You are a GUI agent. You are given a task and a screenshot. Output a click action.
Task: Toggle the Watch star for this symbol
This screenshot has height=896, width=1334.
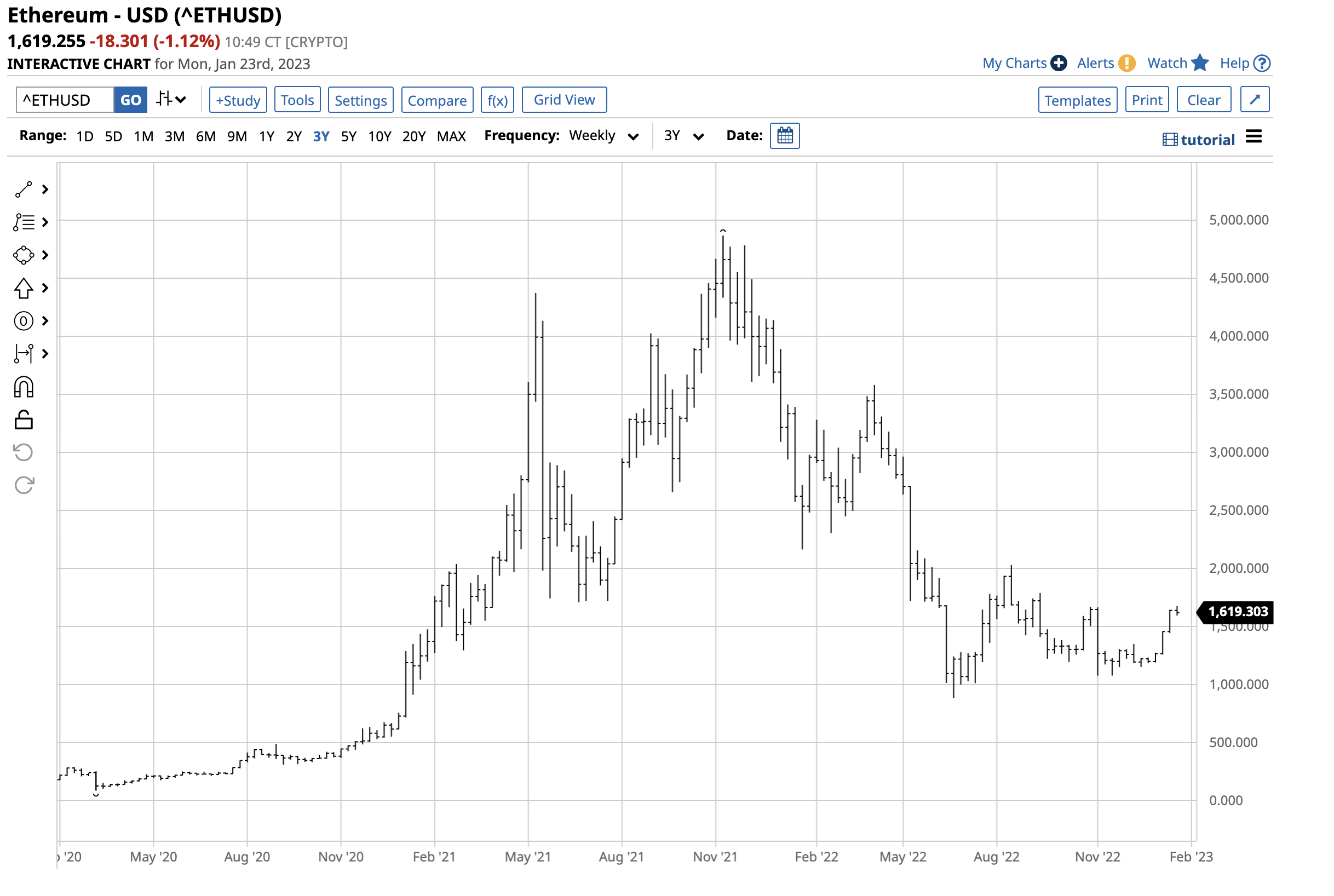point(1201,63)
